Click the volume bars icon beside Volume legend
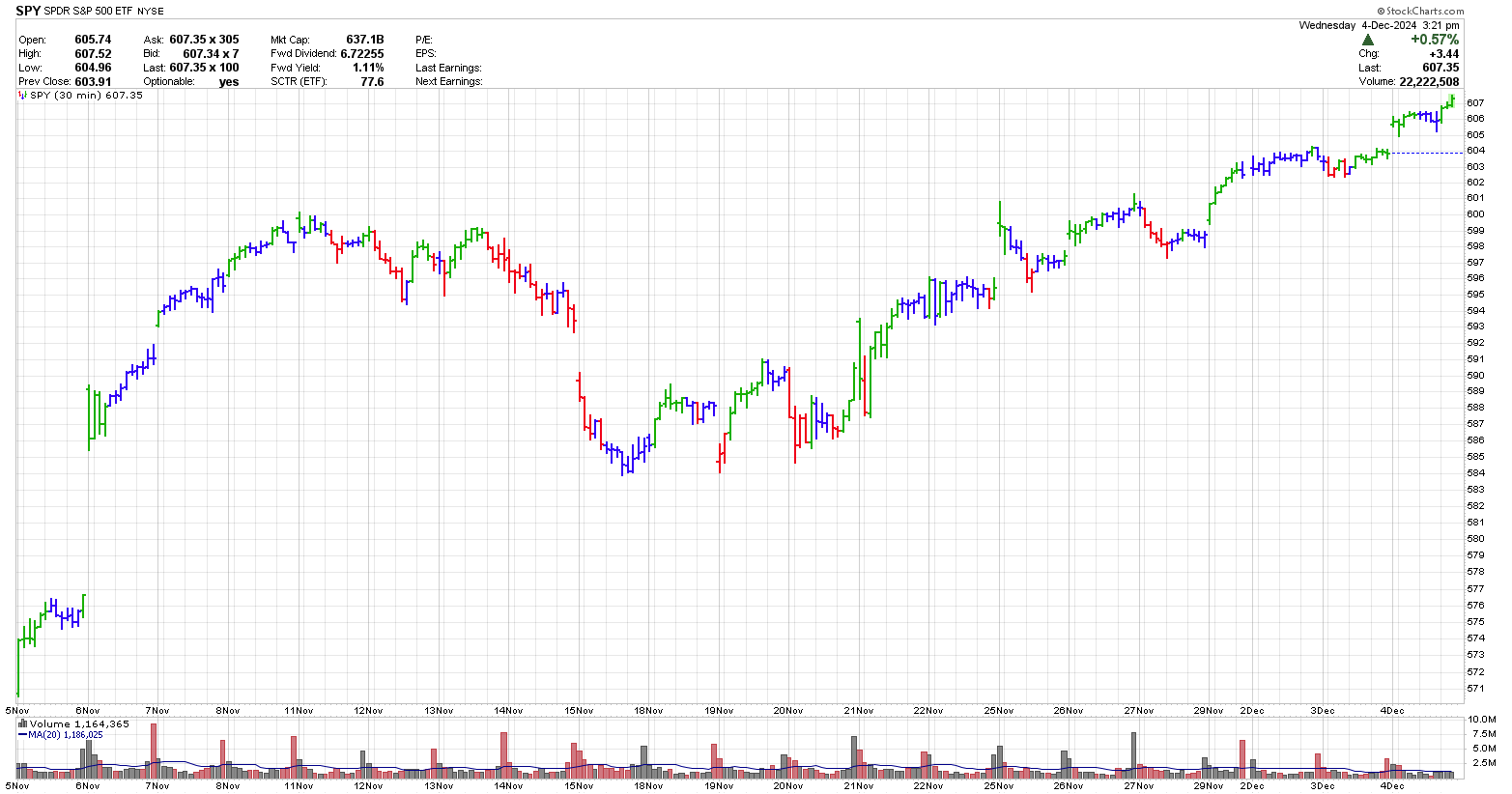1512x794 pixels. pyautogui.click(x=23, y=723)
